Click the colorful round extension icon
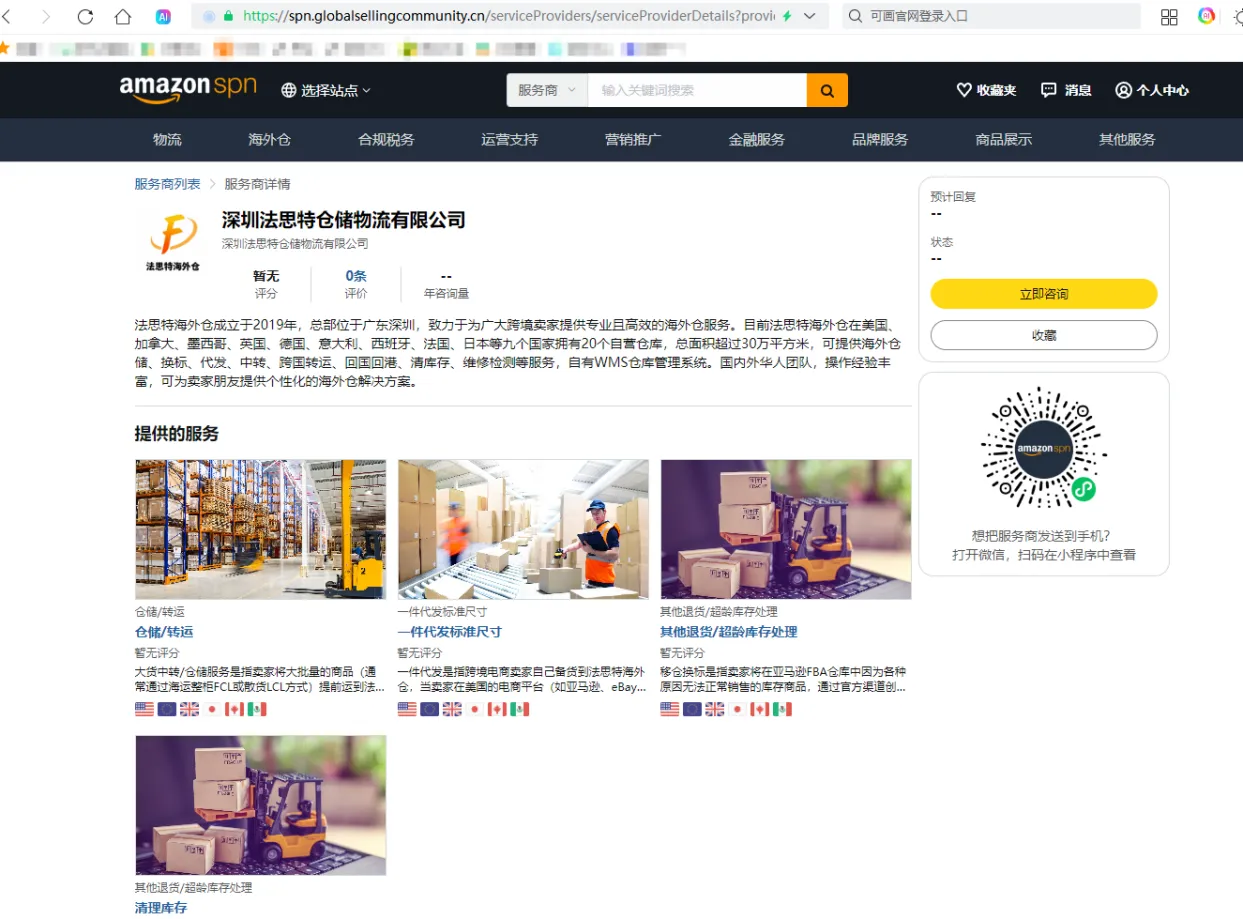The image size is (1243, 919). 1206,16
